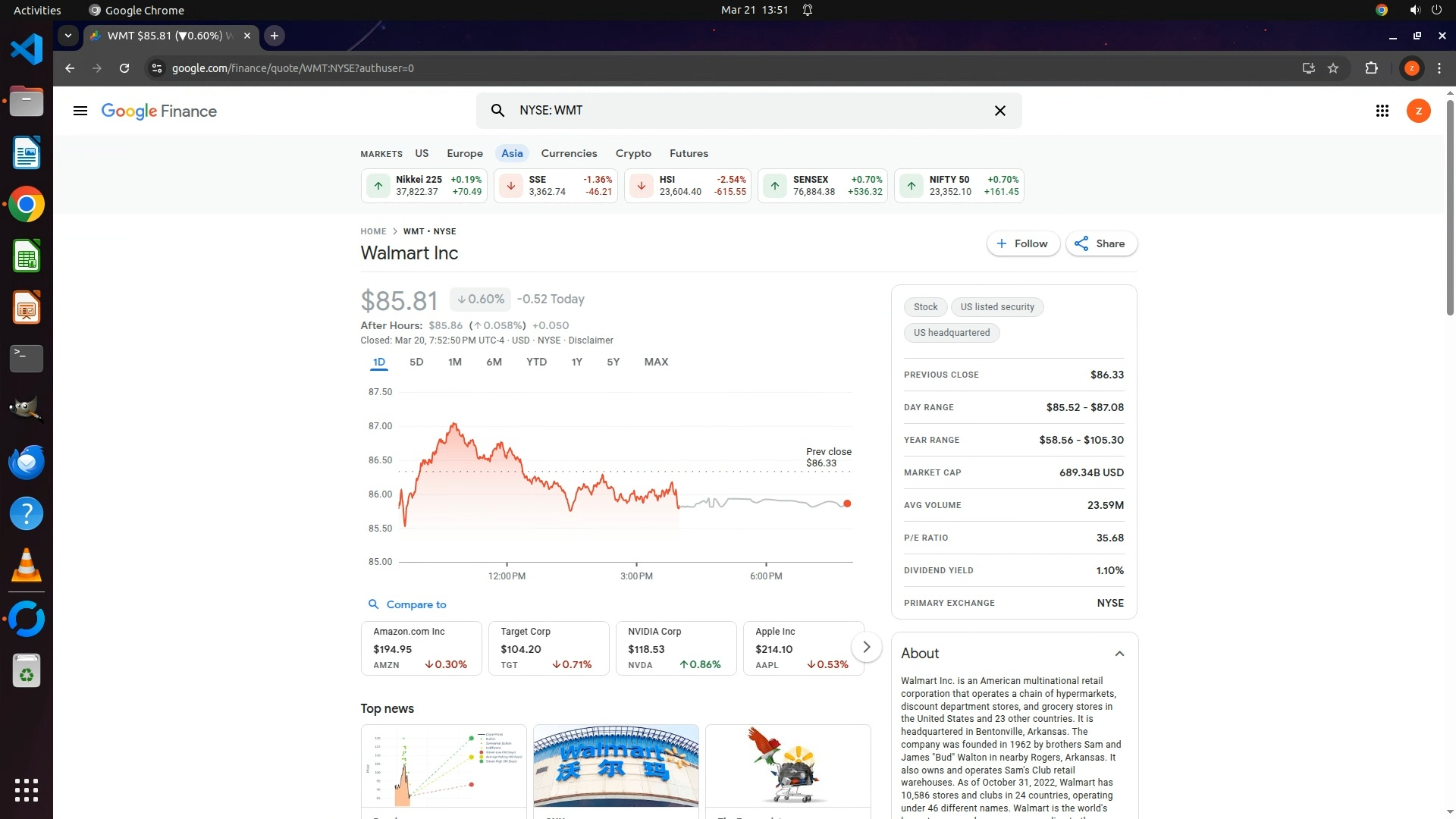Open the Compare to link
Image resolution: width=1456 pixels, height=819 pixels.
pos(416,604)
